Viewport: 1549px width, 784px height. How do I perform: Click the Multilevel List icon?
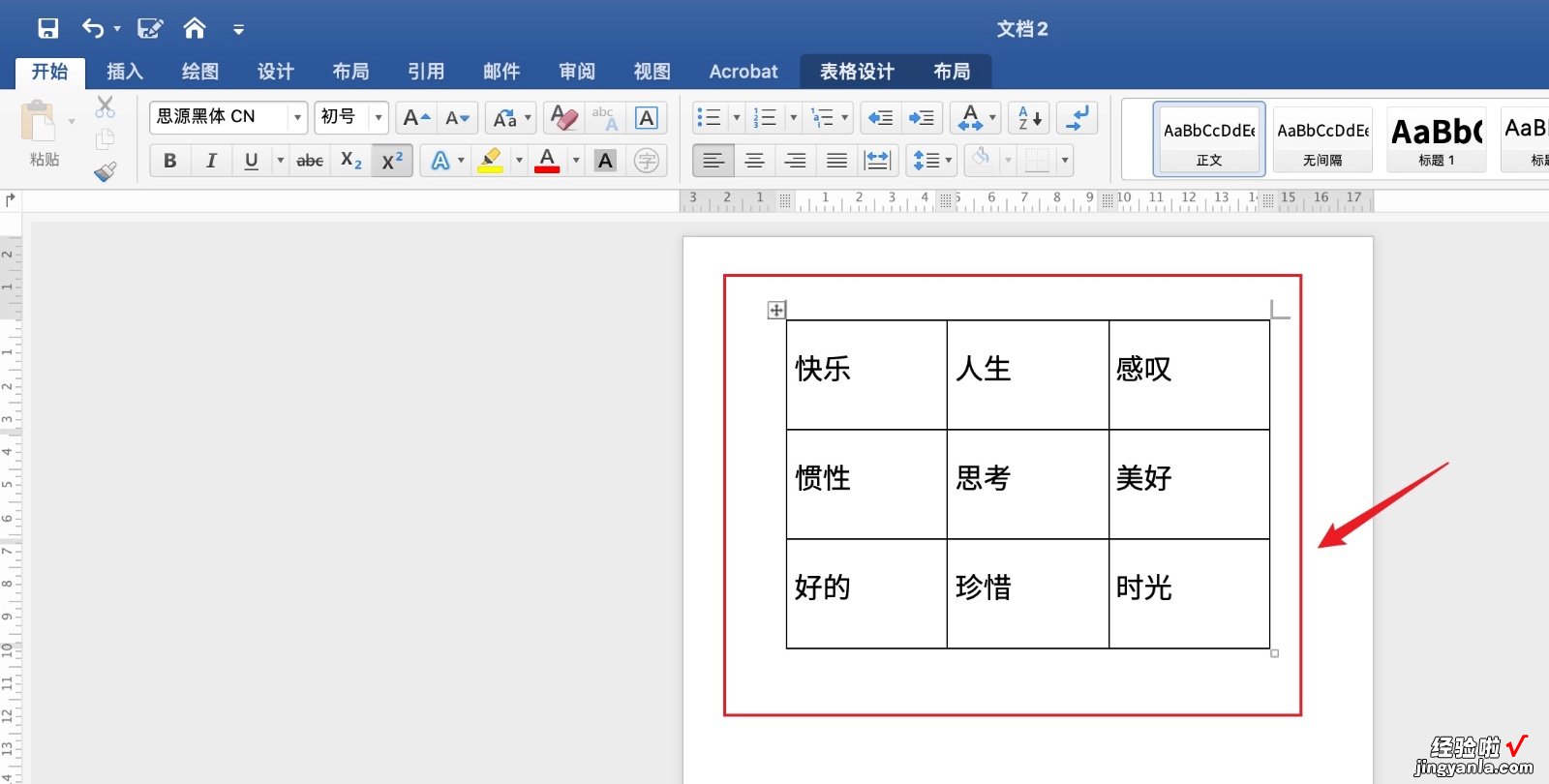point(822,118)
